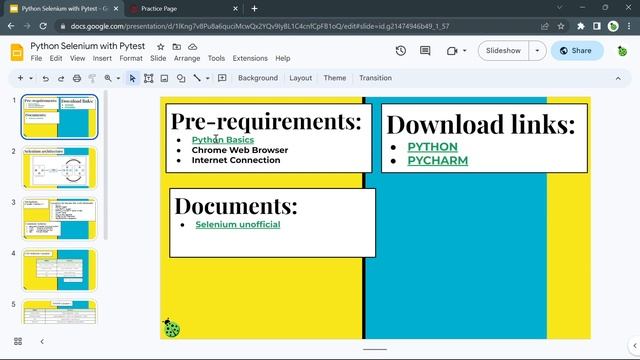Redo the last action
Screen dimensions: 640x360
tap(61, 78)
